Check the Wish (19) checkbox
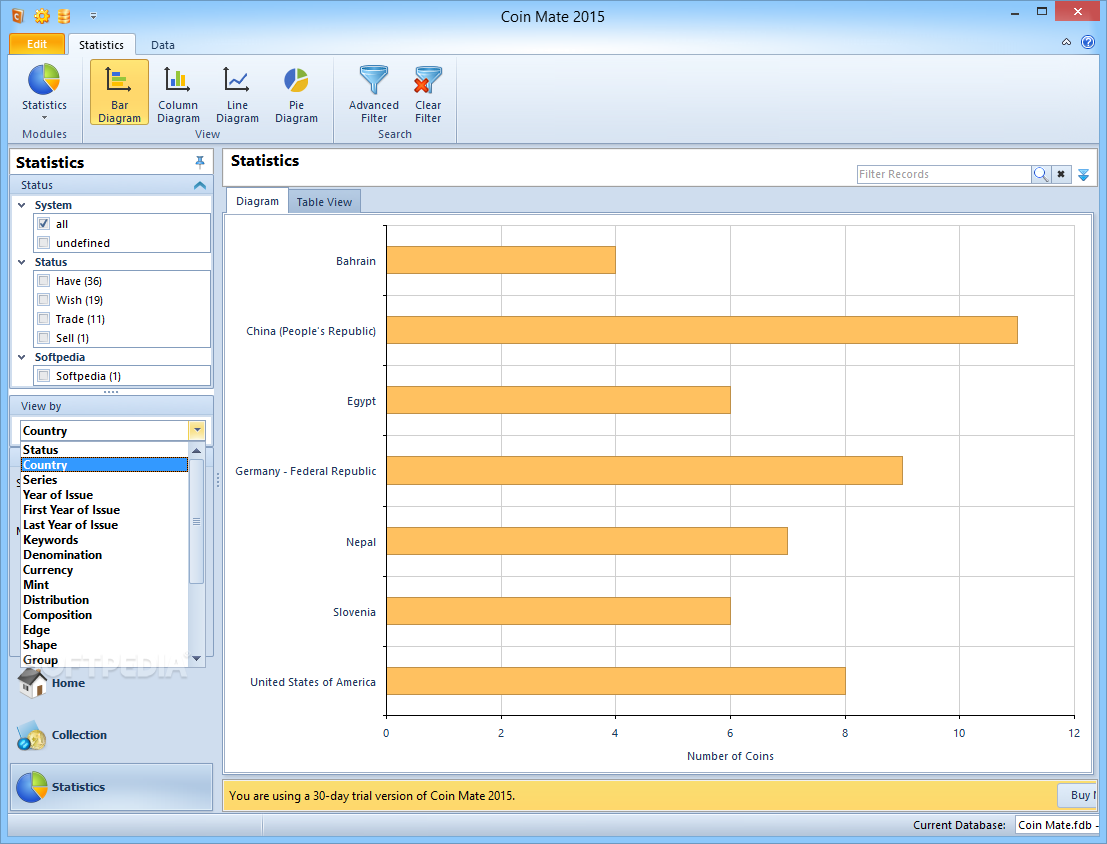Screen dimensions: 1107x844 [x=44, y=300]
